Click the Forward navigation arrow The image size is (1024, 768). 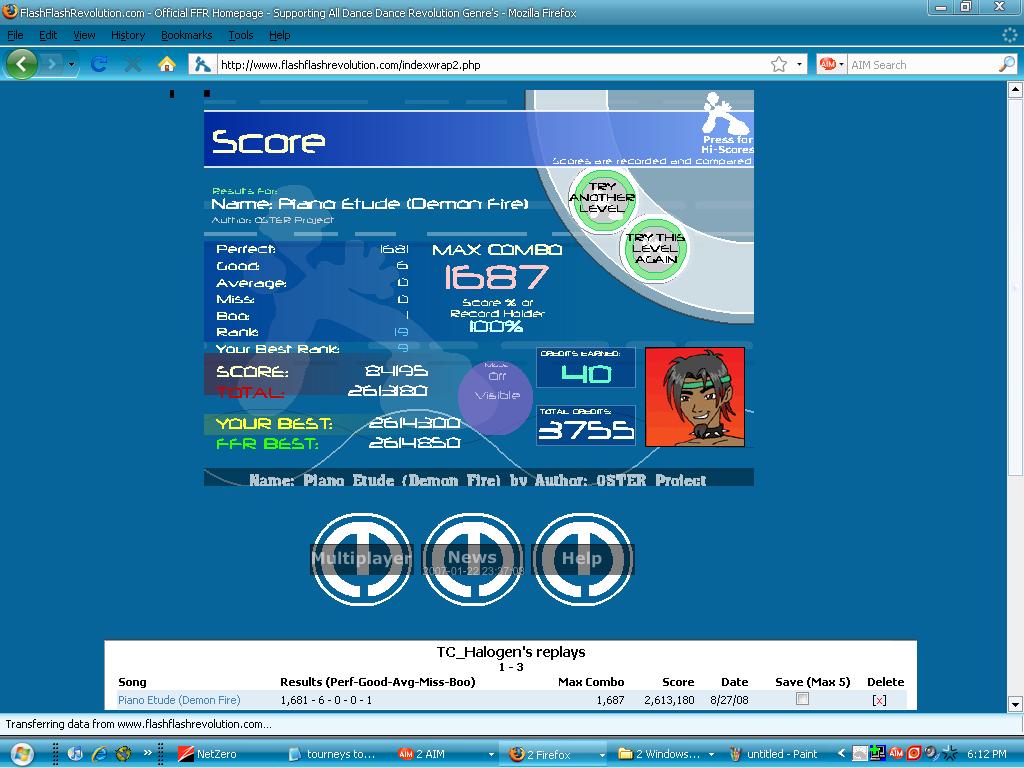coord(52,64)
